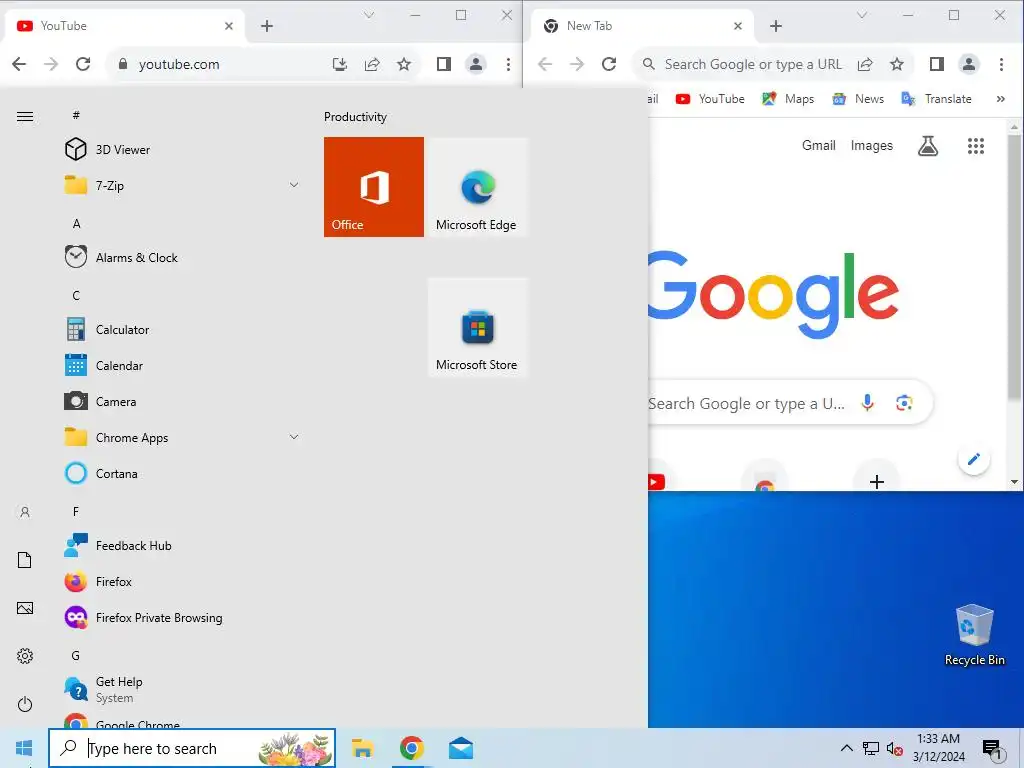This screenshot has height=768, width=1024.
Task: Open the Mail app from taskbar
Action: [461, 748]
